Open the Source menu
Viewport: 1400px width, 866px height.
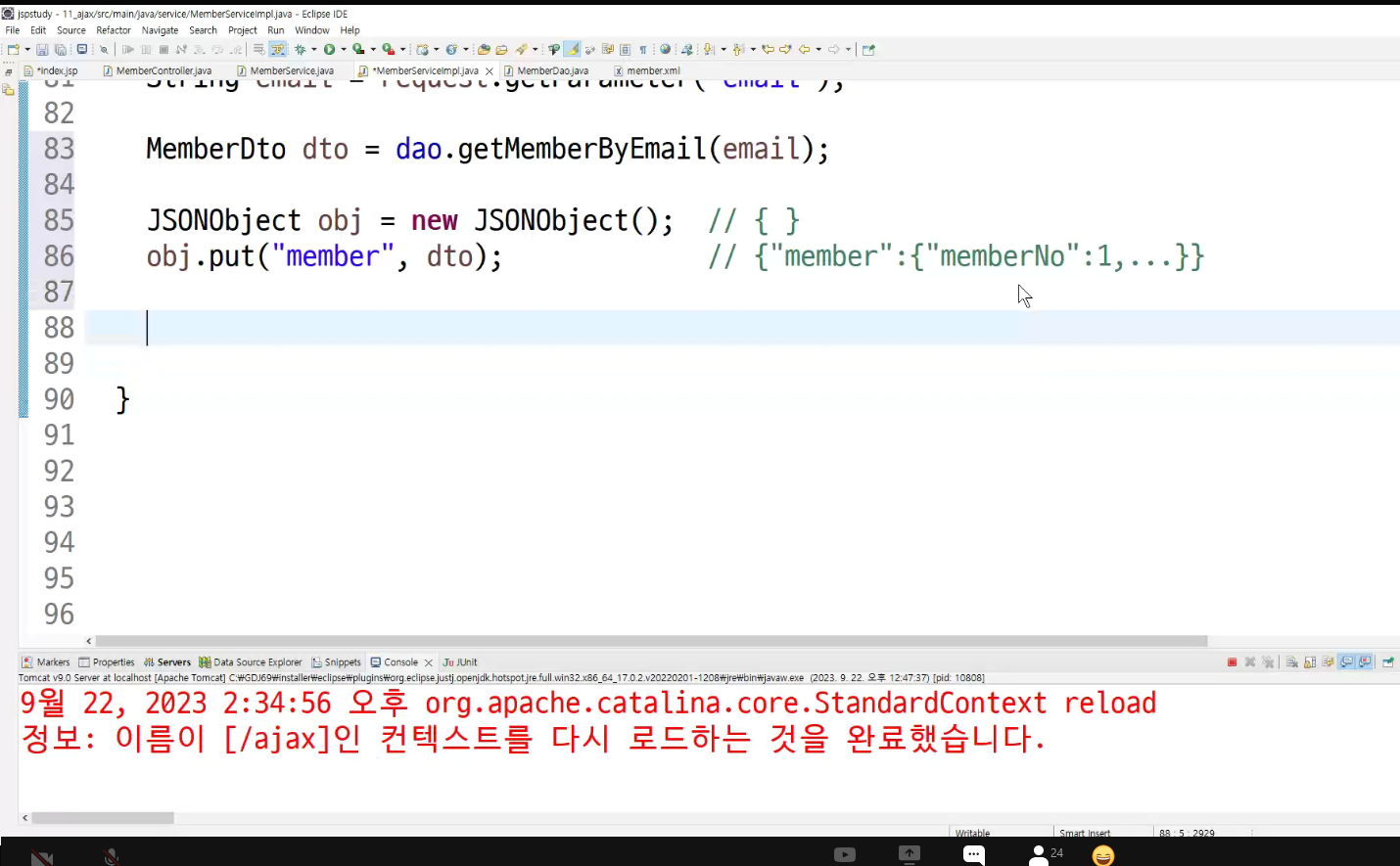click(x=71, y=30)
